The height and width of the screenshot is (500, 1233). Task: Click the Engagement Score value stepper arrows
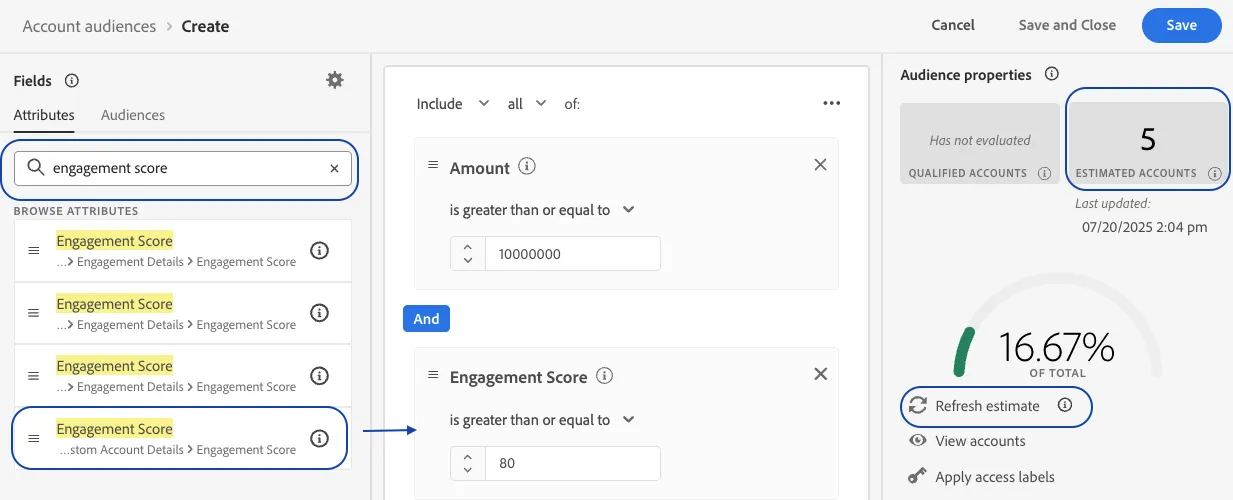coord(467,464)
